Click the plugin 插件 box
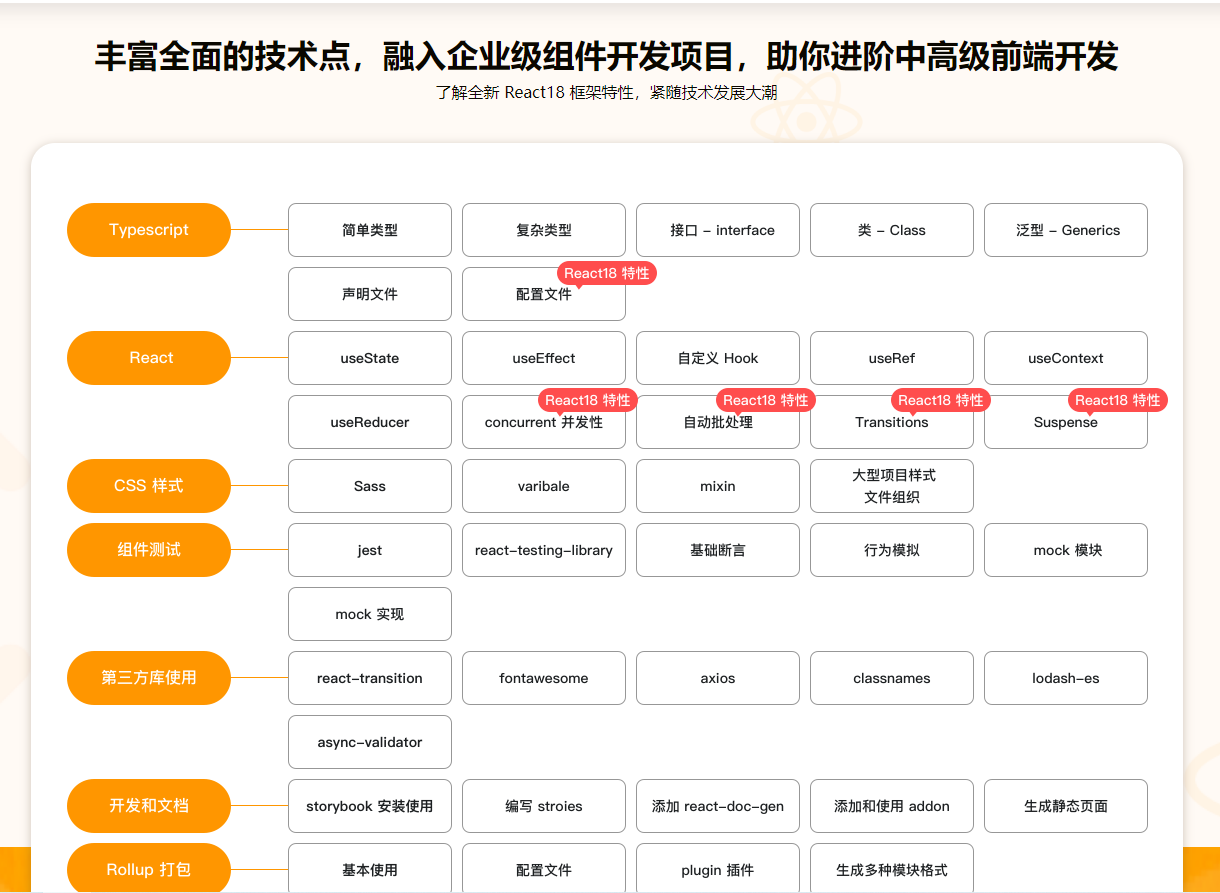This screenshot has height=893, width=1220. [718, 869]
